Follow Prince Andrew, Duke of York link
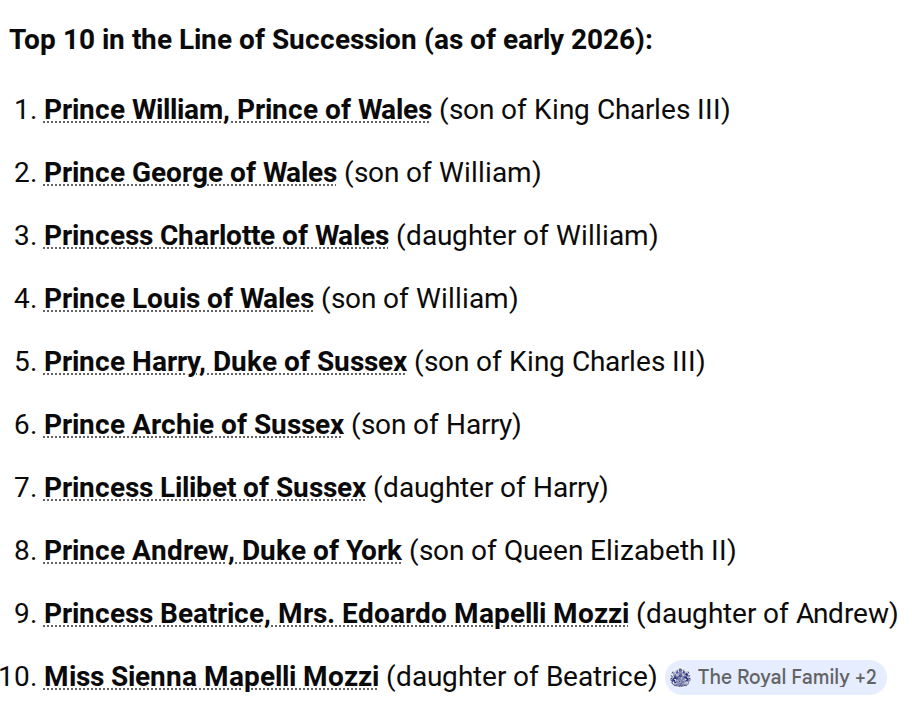 [x=223, y=551]
